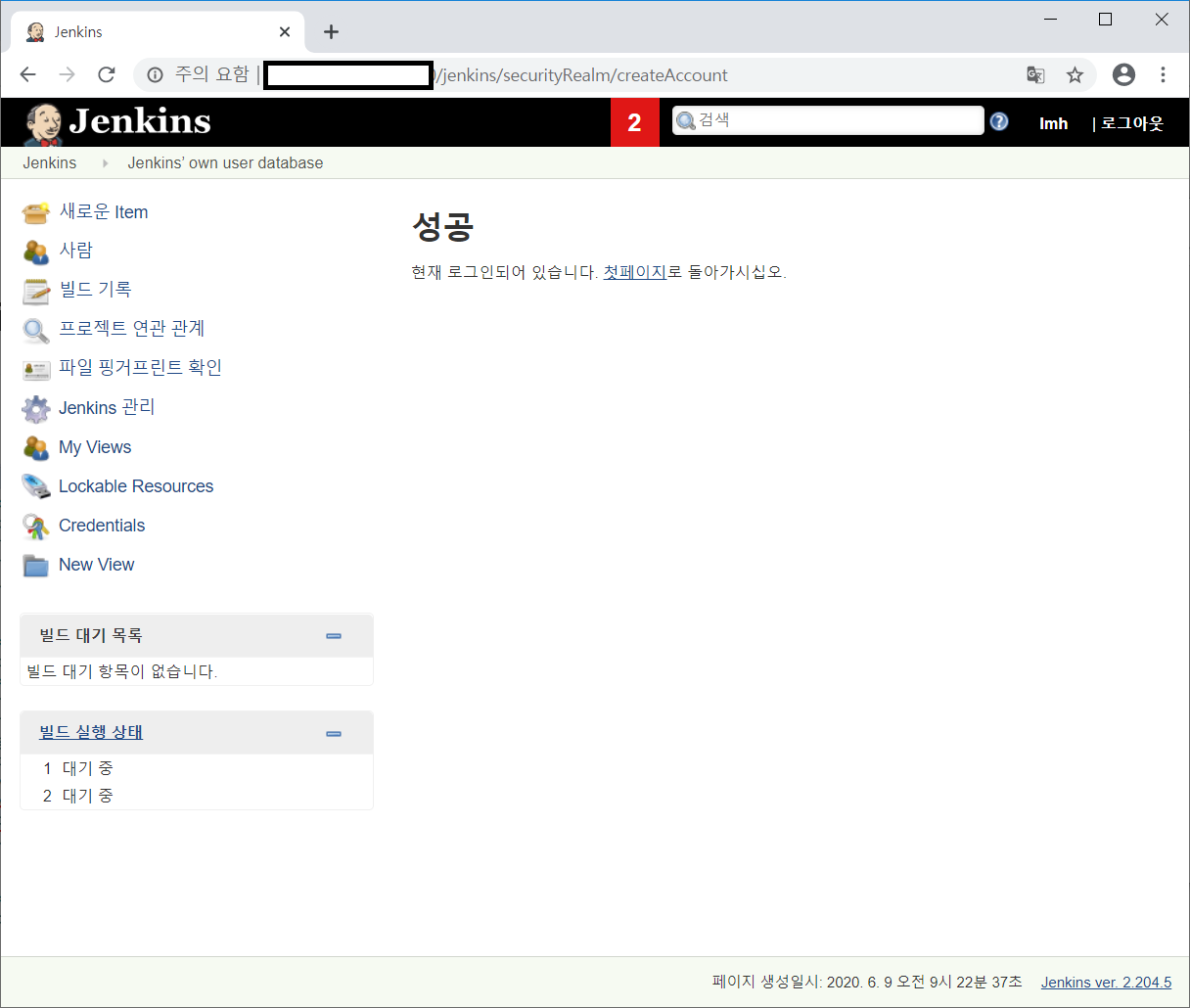Open 빌드 실행 상태 header link
The height and width of the screenshot is (1008, 1190).
[91, 733]
